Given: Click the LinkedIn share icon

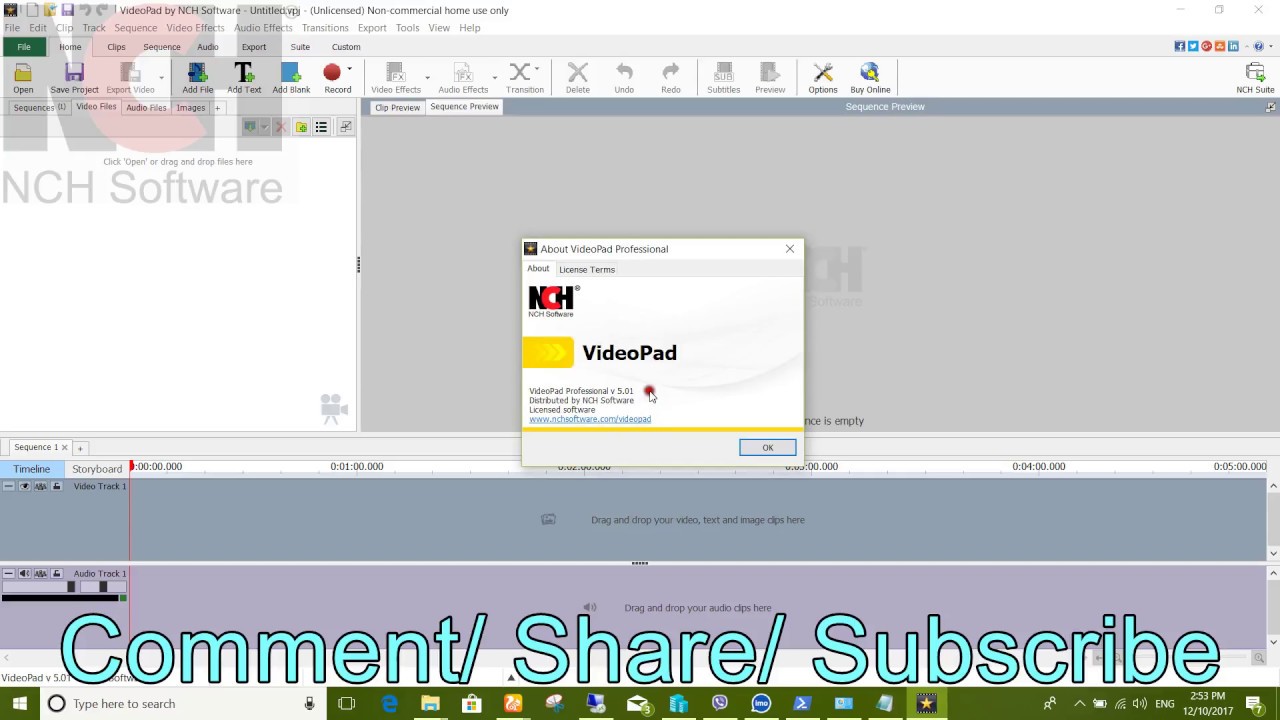Looking at the screenshot, I should 1233,46.
